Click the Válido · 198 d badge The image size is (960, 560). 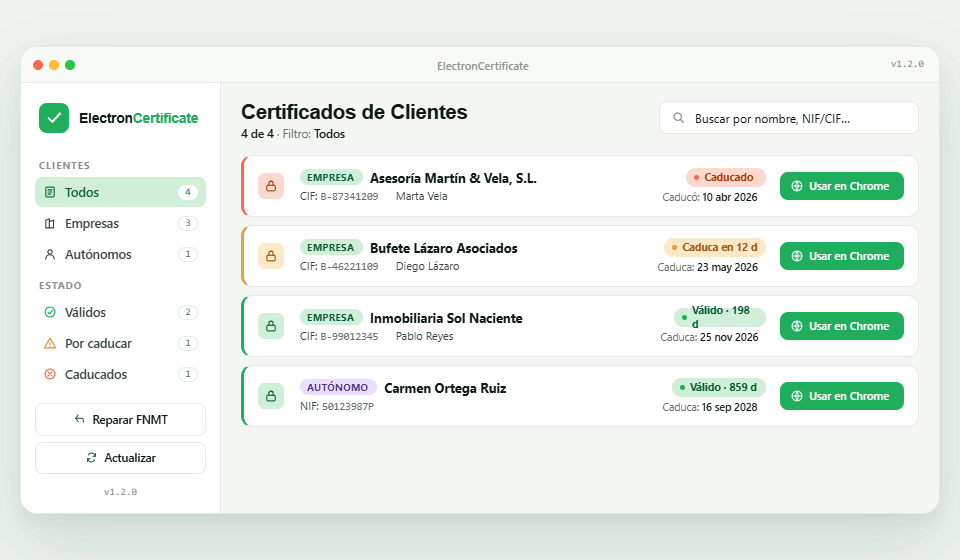[720, 317]
